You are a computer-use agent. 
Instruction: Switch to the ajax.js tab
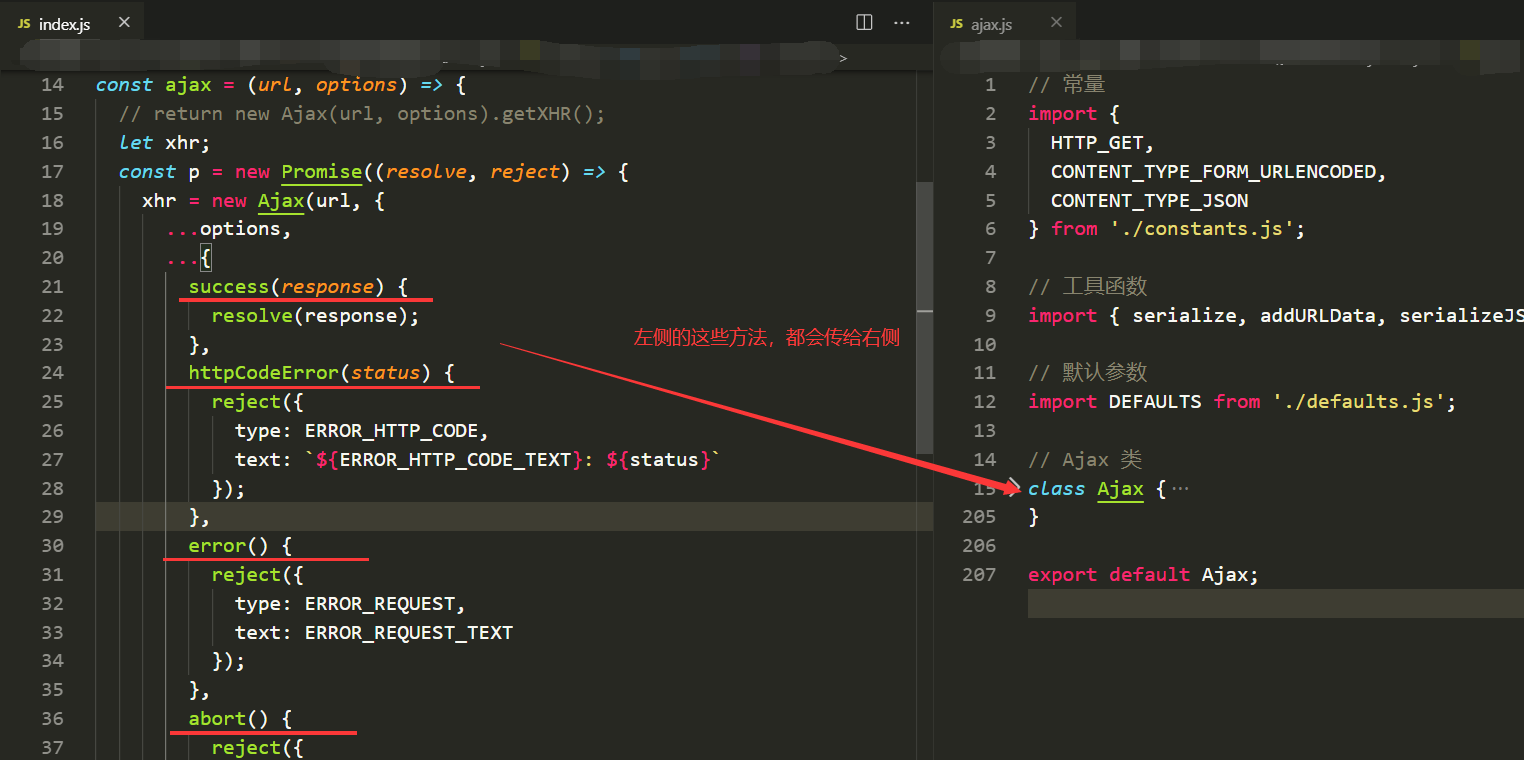(1006, 23)
